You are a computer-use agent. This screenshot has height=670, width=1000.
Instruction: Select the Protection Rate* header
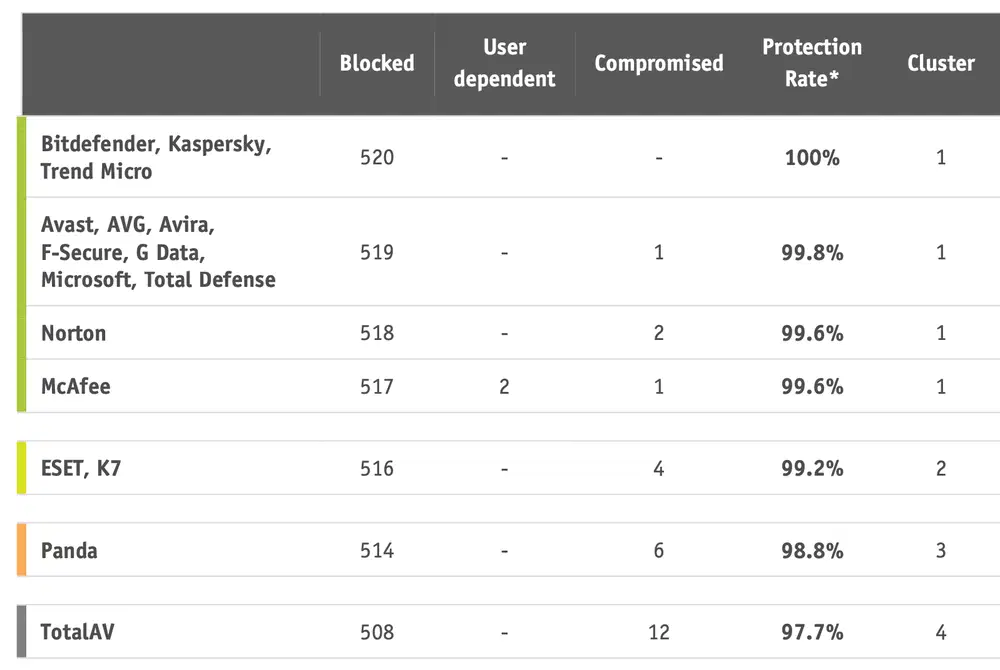811,63
